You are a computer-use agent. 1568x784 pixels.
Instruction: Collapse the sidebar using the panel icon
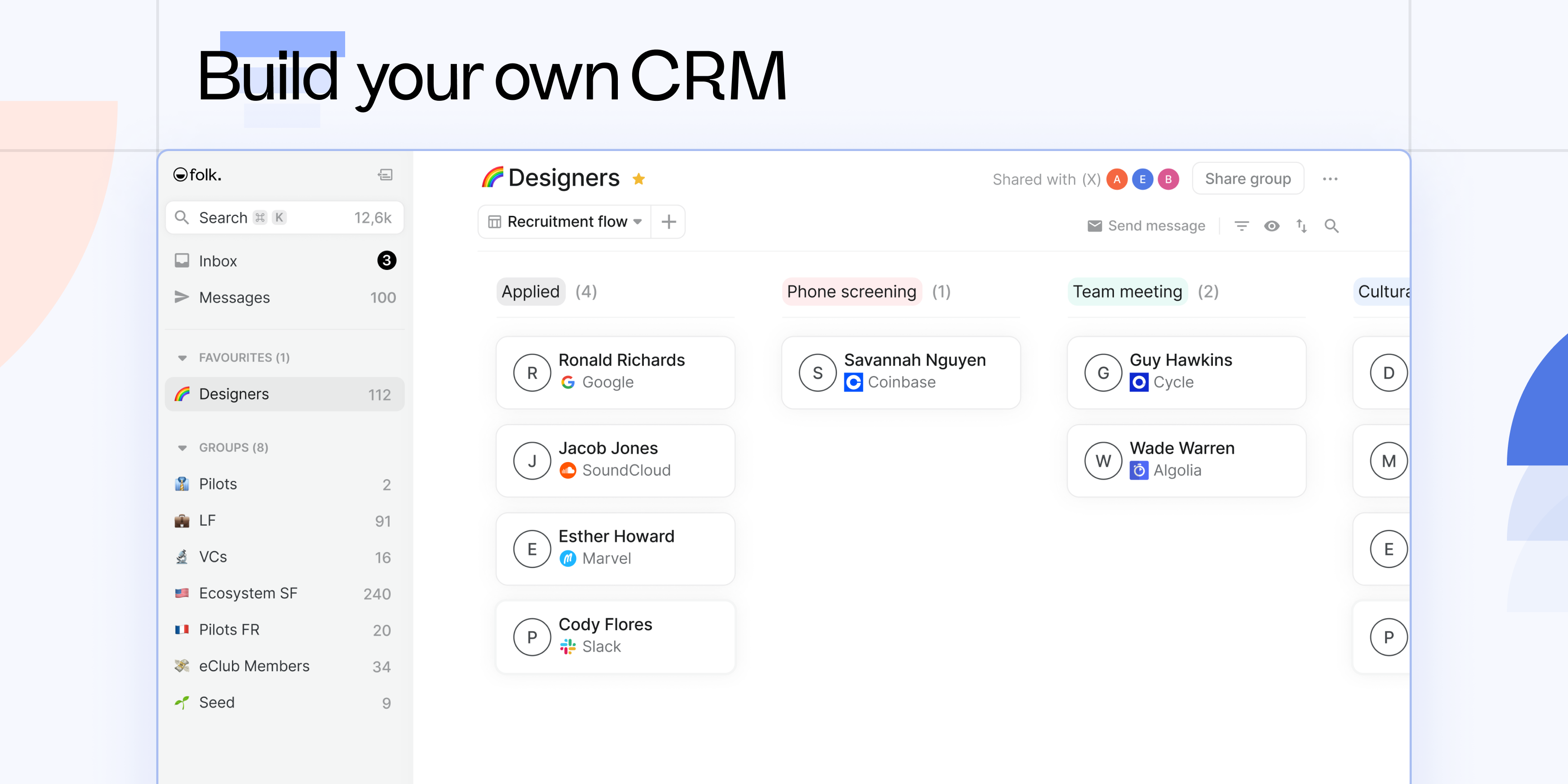pos(385,175)
